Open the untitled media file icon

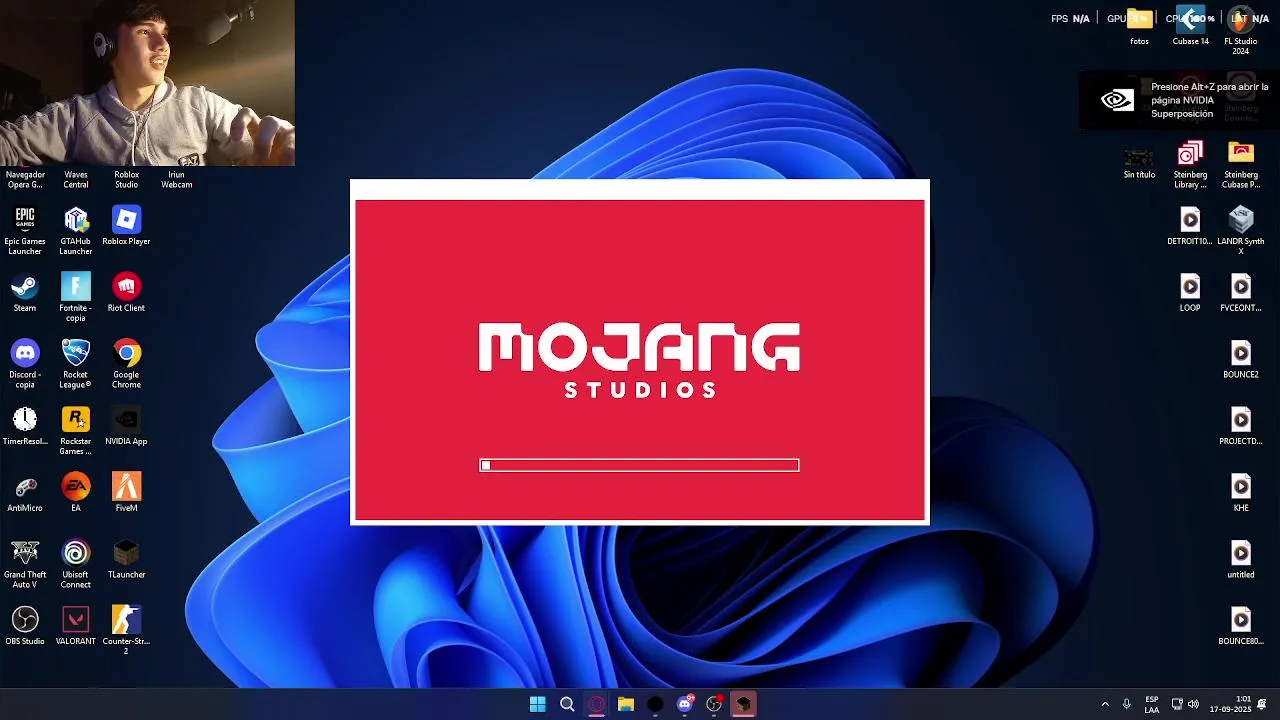point(1241,559)
